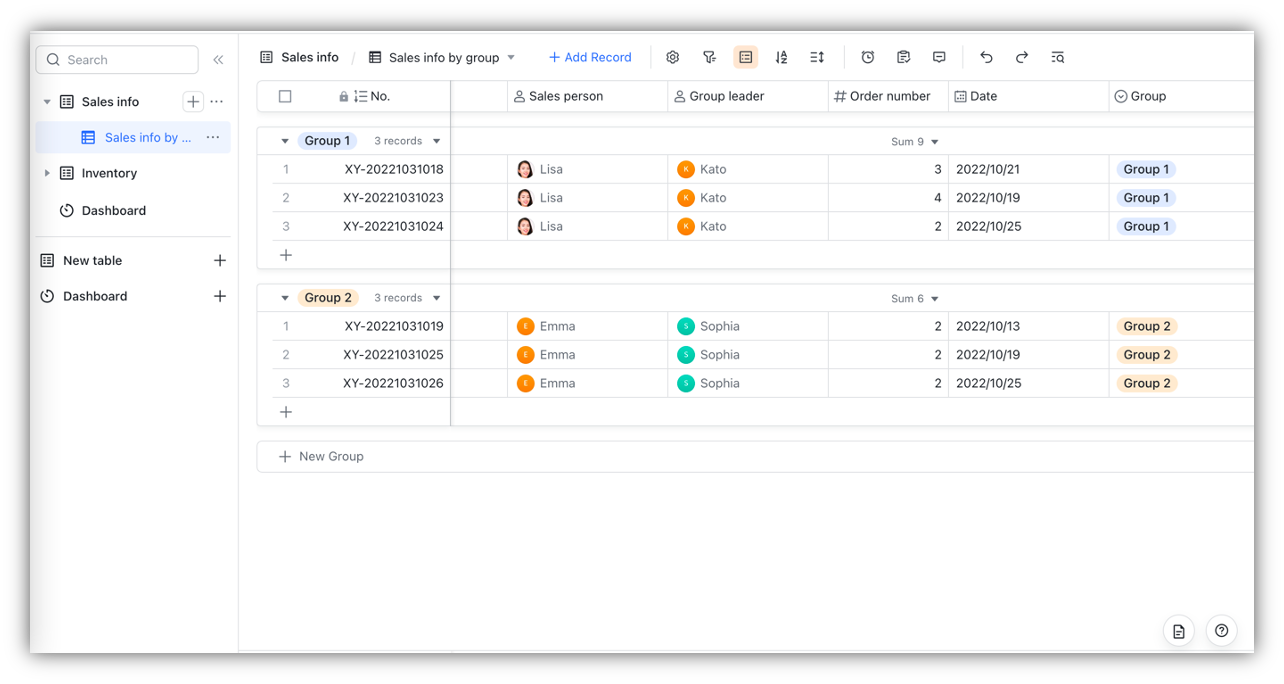Check the row checkbox for record XY-20221031018
This screenshot has height=684, width=1284.
coord(285,168)
